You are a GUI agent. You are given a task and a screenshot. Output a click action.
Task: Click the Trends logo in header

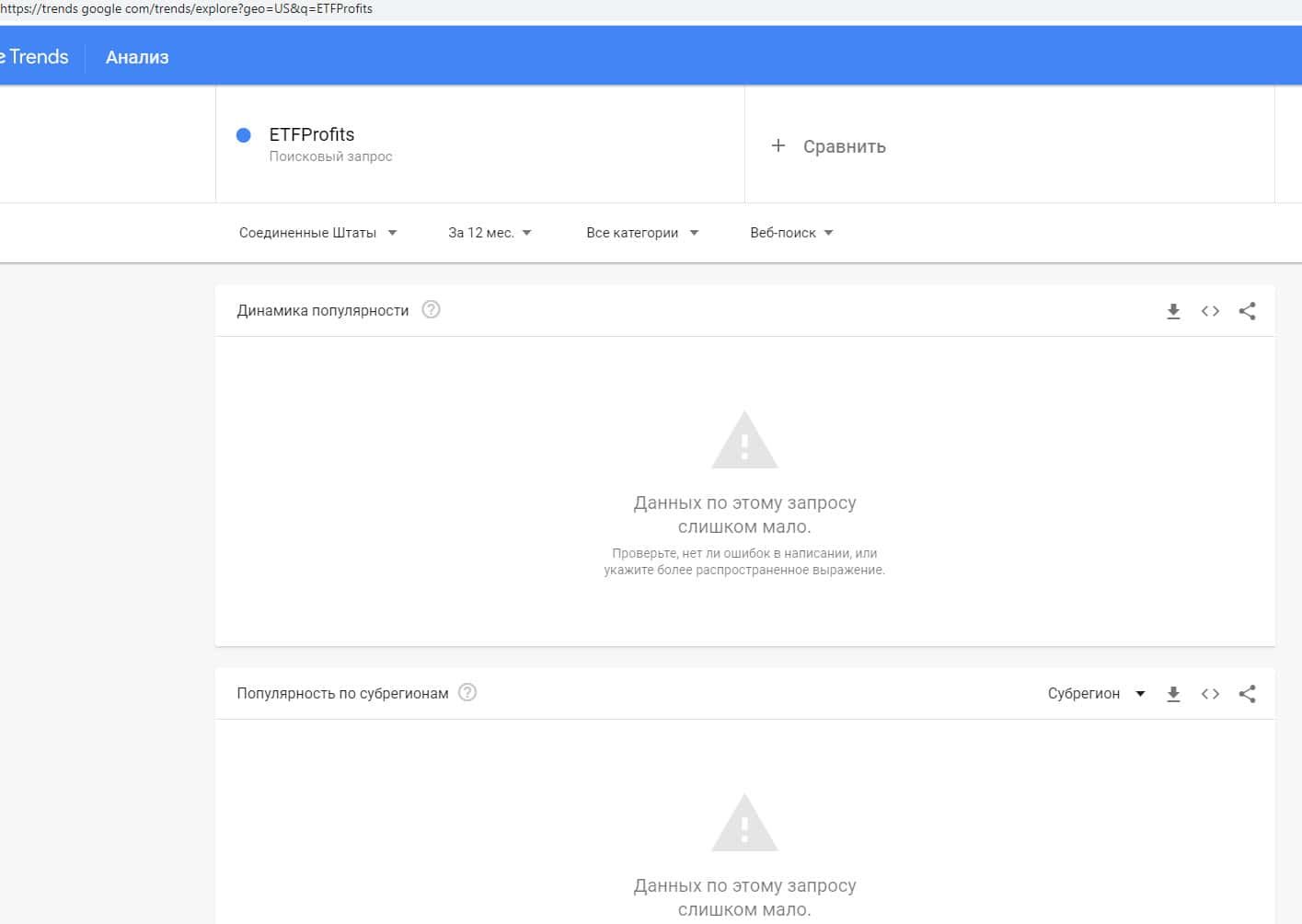35,57
